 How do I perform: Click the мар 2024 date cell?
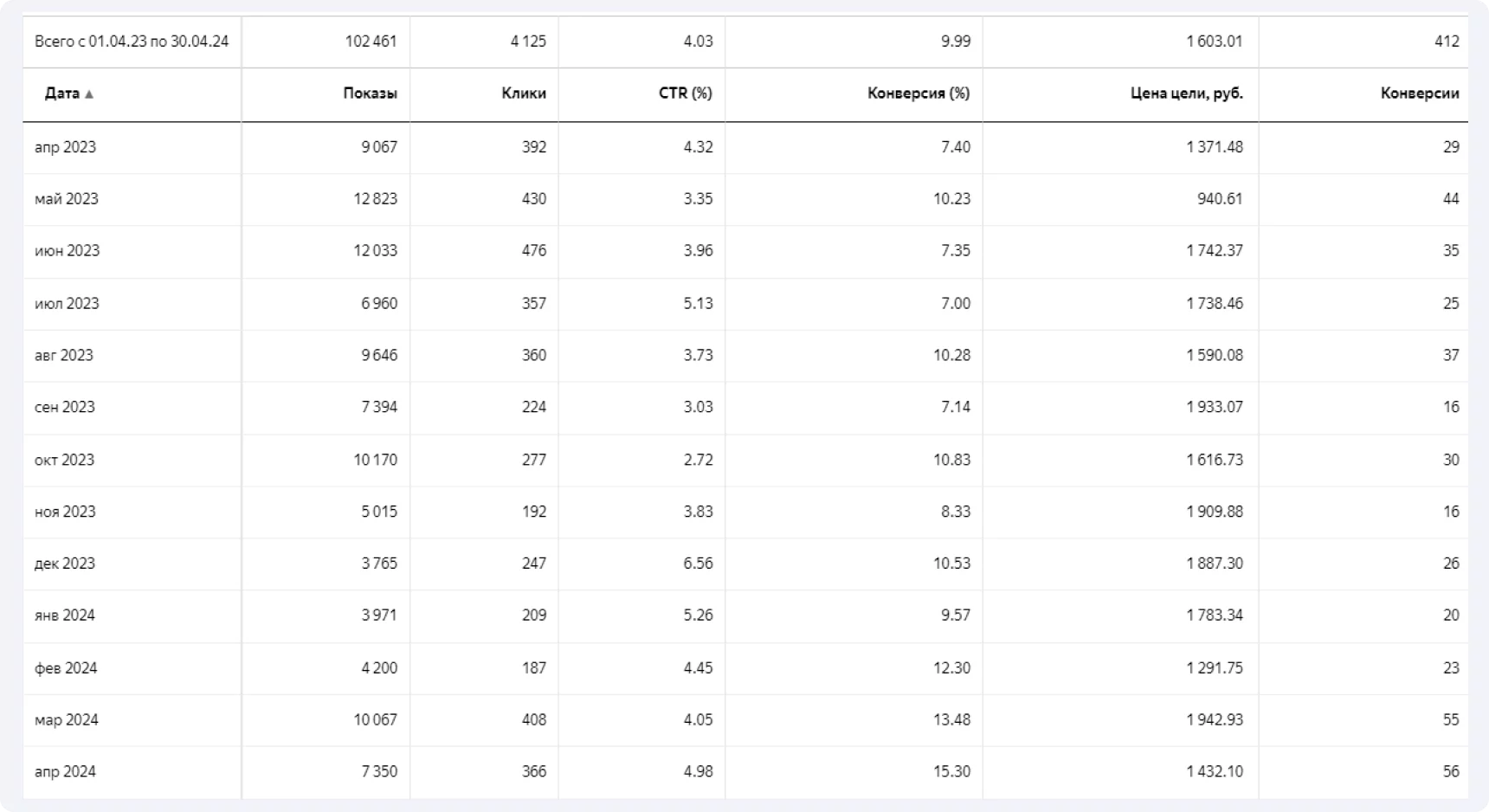tap(66, 720)
